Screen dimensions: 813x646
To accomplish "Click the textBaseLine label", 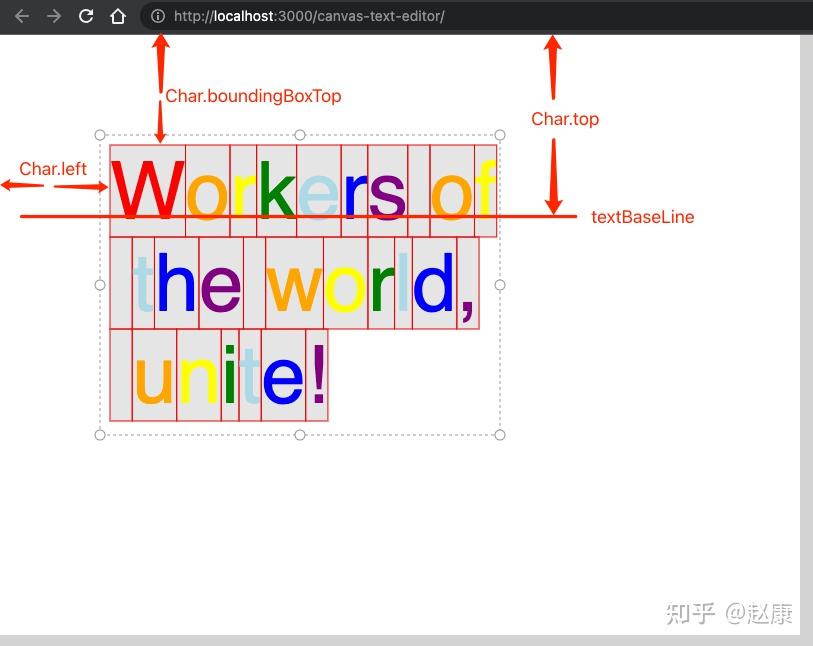I will 642,217.
